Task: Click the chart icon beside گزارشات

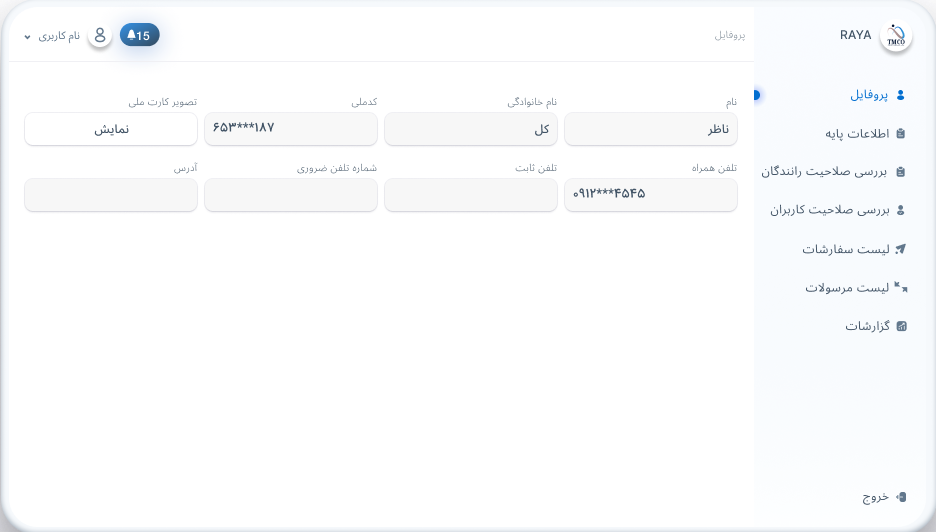Action: pos(900,326)
